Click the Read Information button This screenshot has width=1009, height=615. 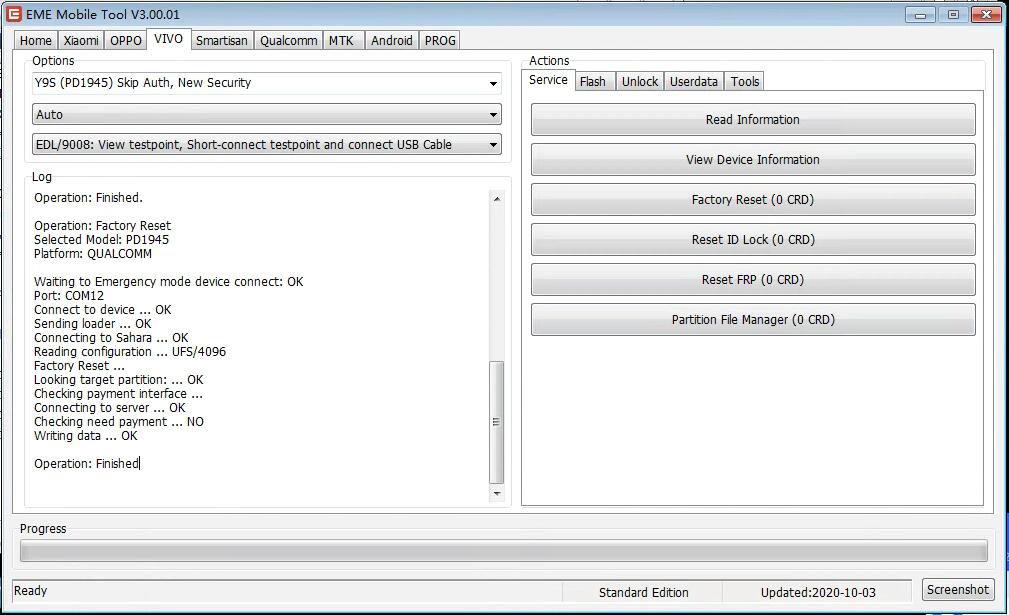[753, 120]
